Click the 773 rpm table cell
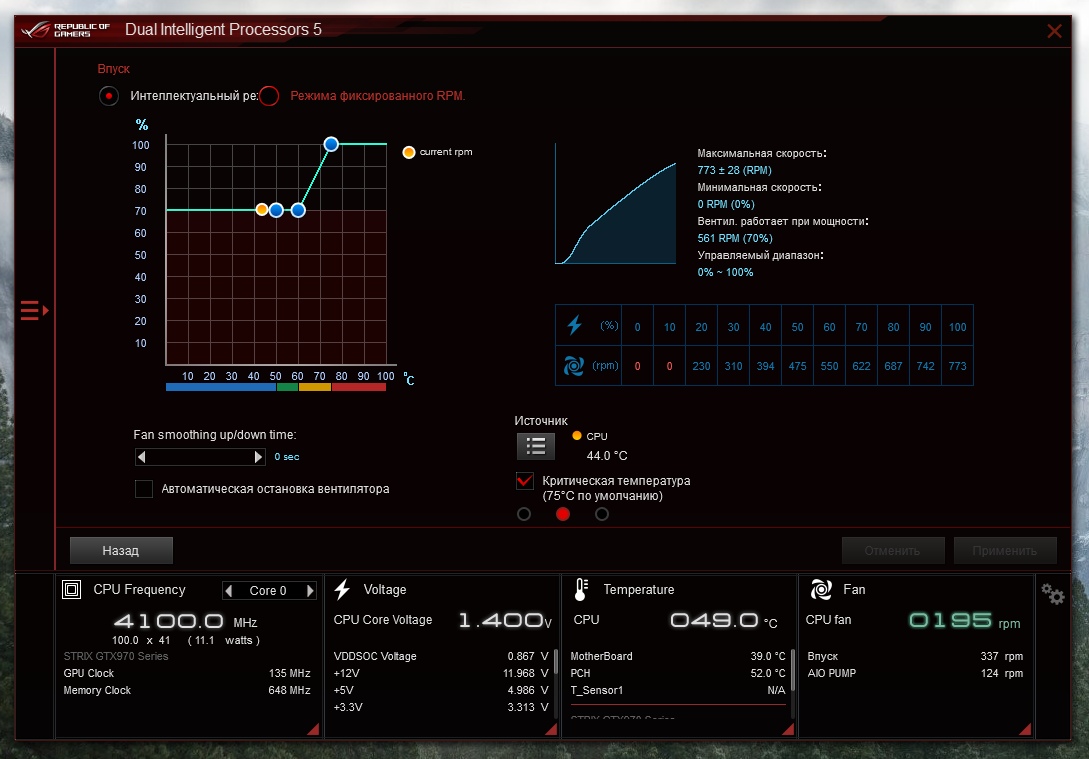 957,366
